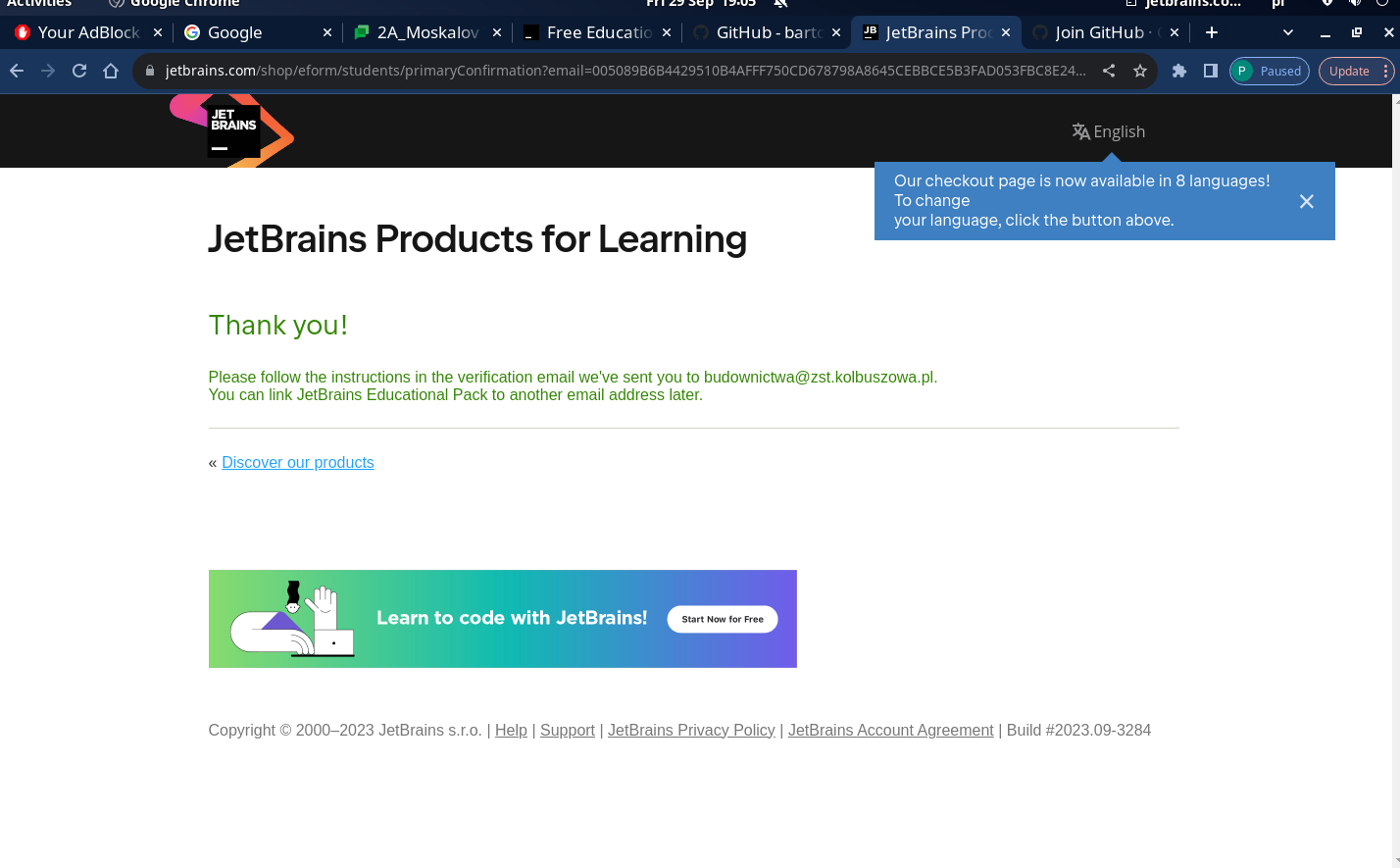The image size is (1400, 868).
Task: Open the clock and calendar menu
Action: coord(701,4)
